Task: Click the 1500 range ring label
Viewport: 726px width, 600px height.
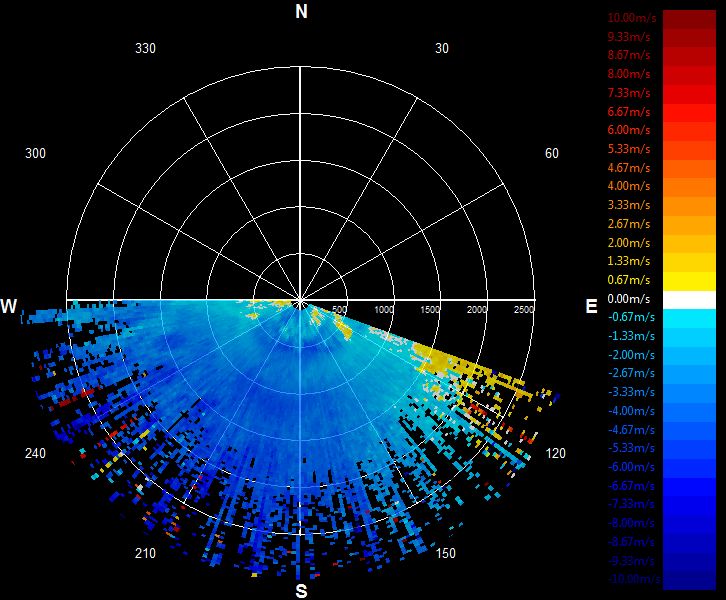Action: tap(430, 310)
